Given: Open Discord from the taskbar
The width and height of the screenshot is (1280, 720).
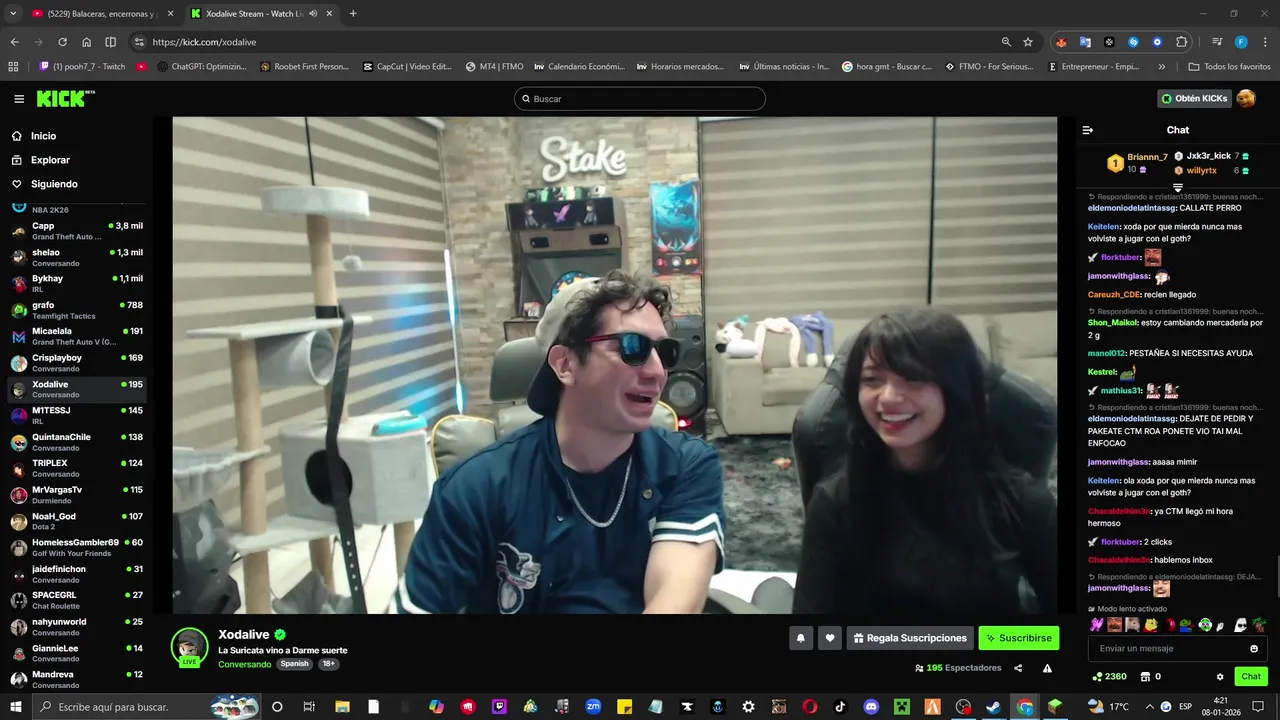Looking at the screenshot, I should [871, 707].
